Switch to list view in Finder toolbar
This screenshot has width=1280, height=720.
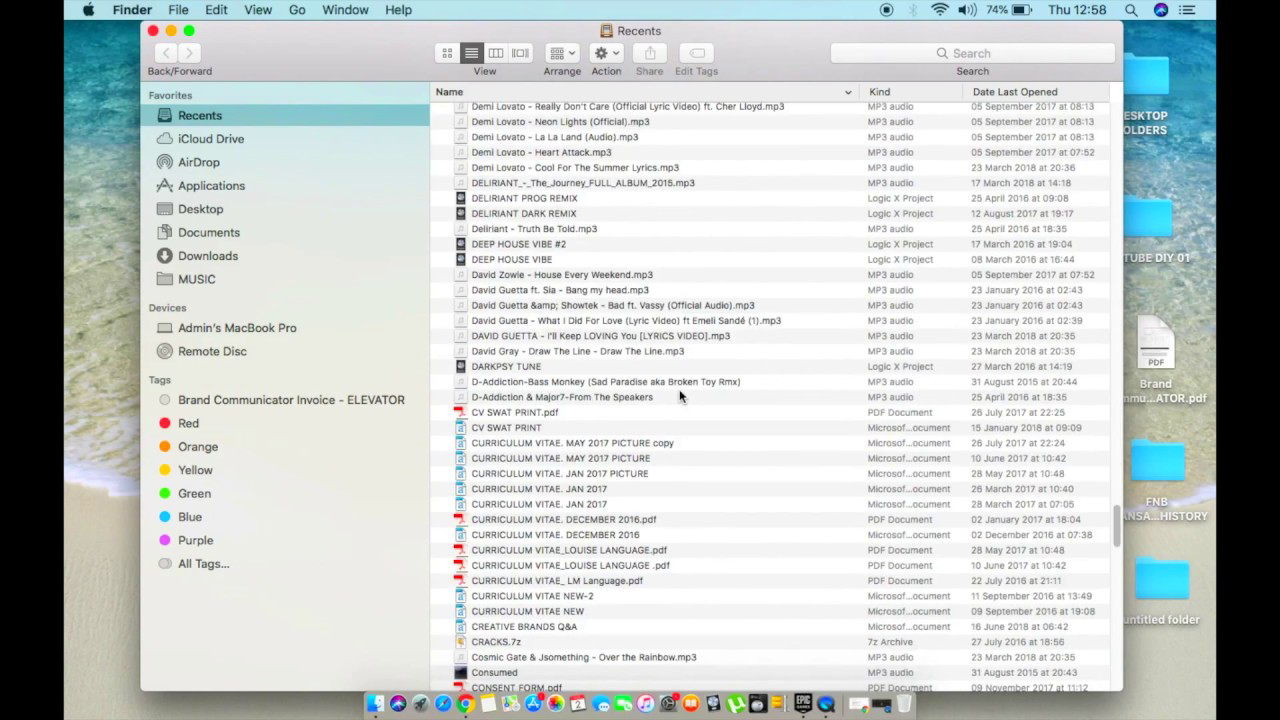(471, 53)
